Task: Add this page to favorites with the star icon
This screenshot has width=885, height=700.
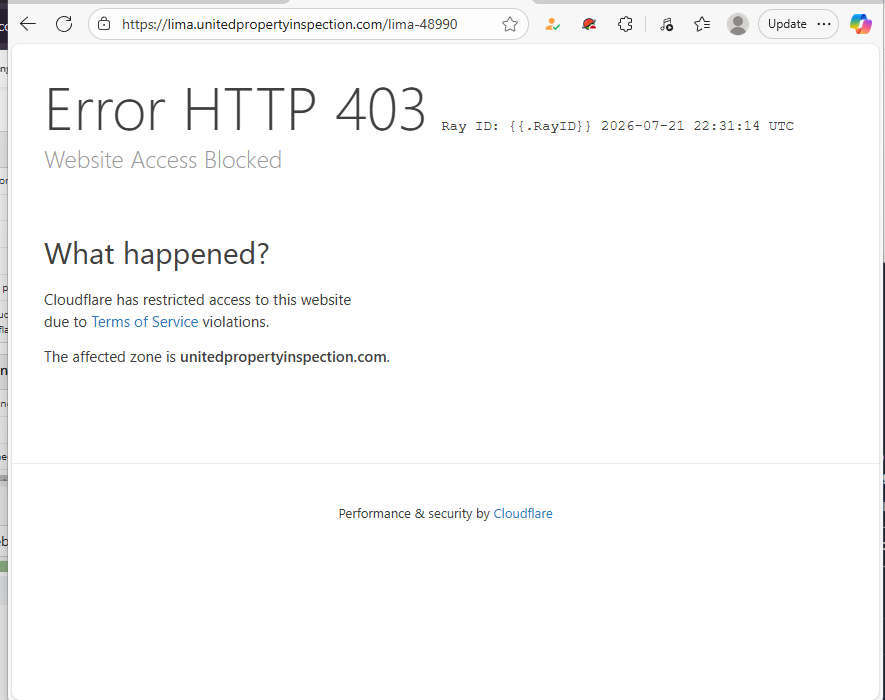Action: tap(510, 24)
